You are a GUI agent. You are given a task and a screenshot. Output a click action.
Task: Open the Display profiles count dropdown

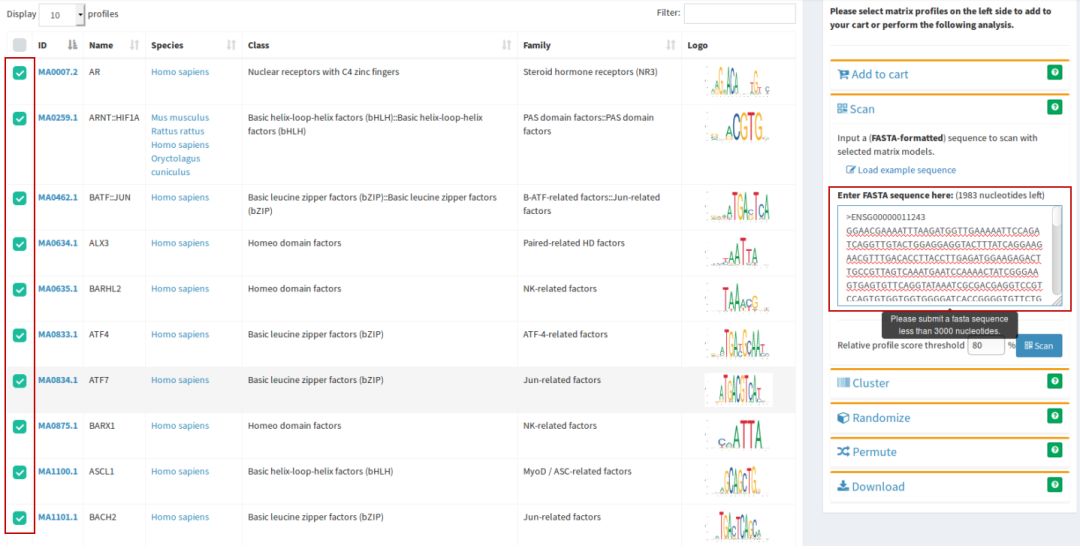coord(62,15)
